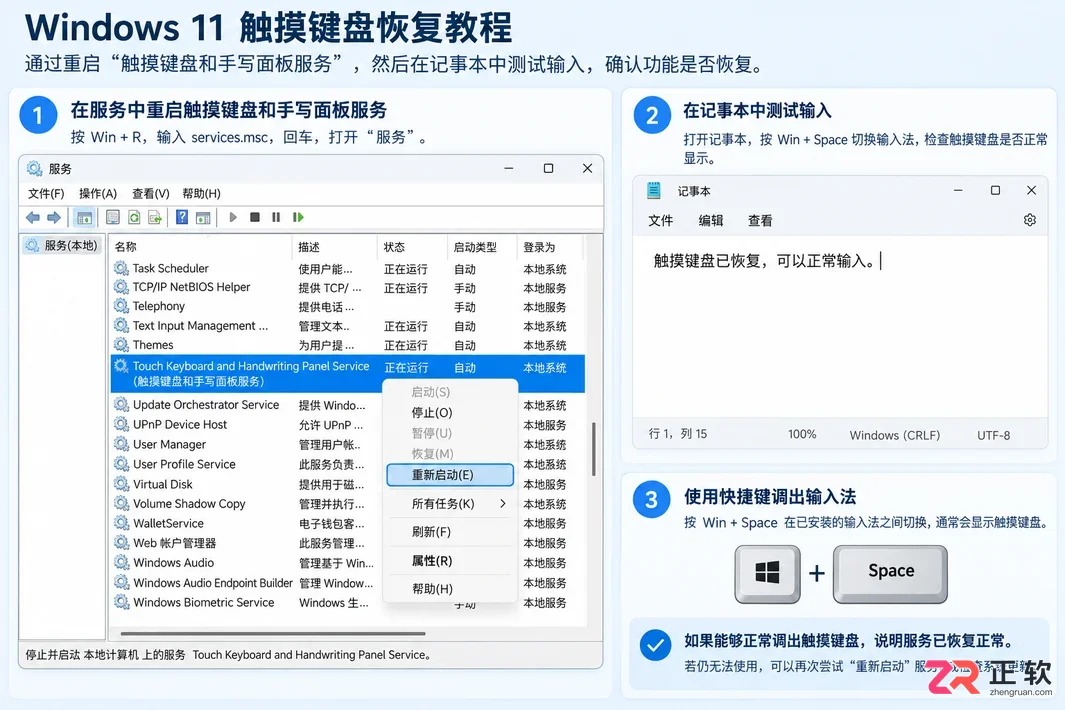Open Notepad settings gear icon

1030,220
